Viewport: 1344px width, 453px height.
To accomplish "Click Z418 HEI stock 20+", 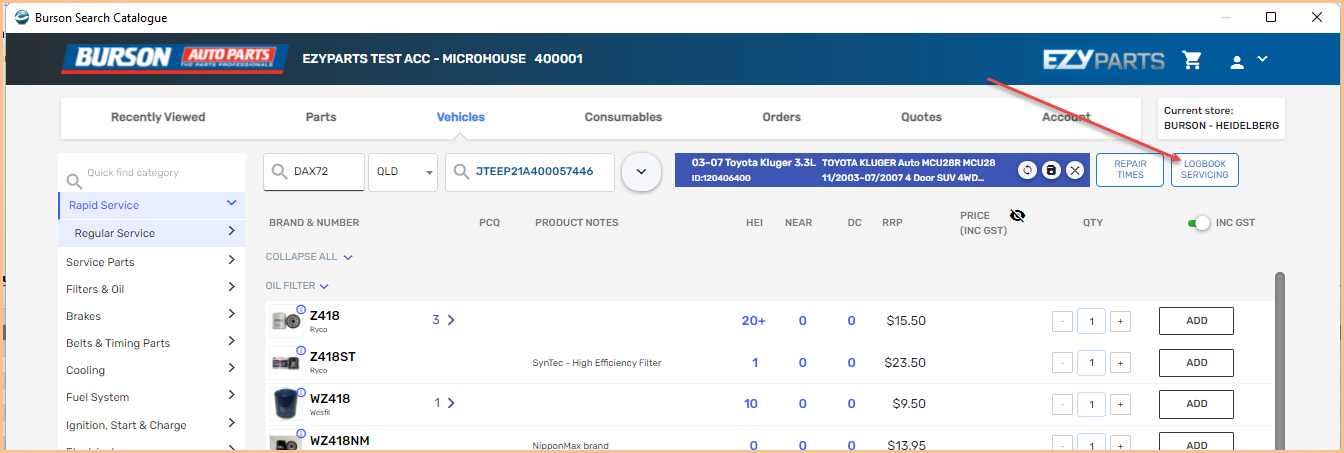I will tap(754, 321).
